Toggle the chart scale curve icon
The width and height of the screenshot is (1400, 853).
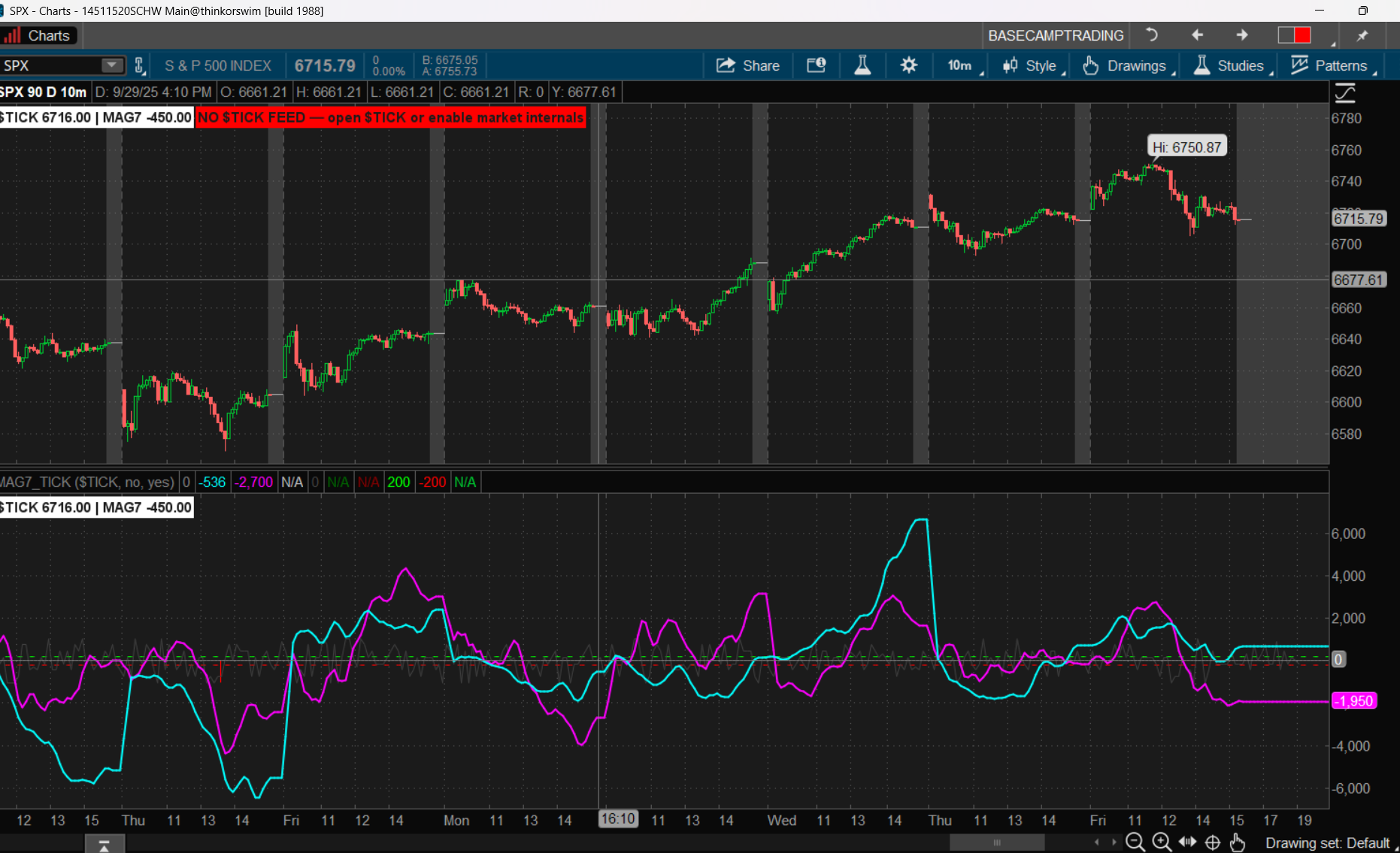tap(1344, 93)
